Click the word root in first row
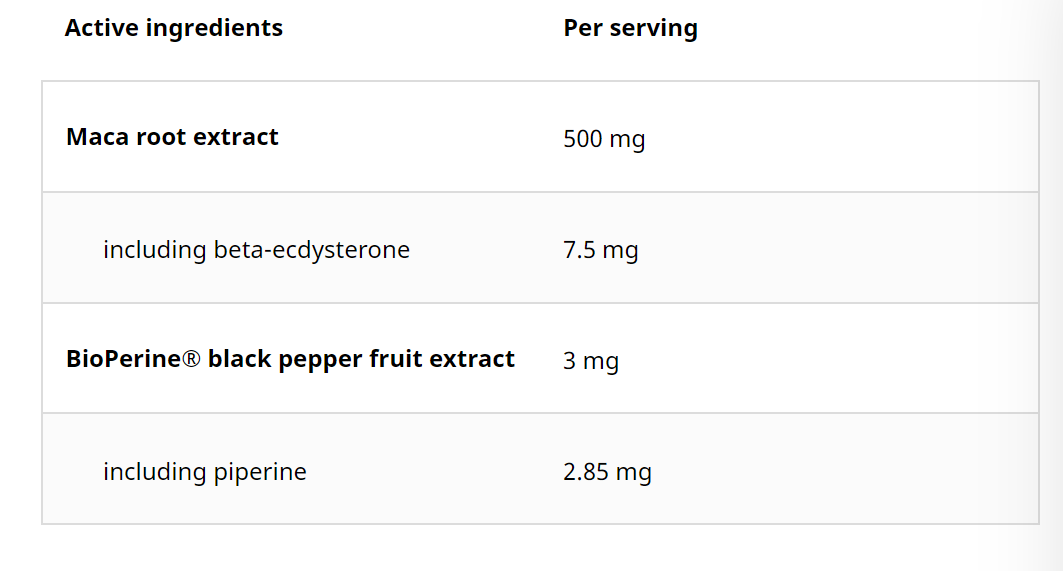 pos(161,138)
